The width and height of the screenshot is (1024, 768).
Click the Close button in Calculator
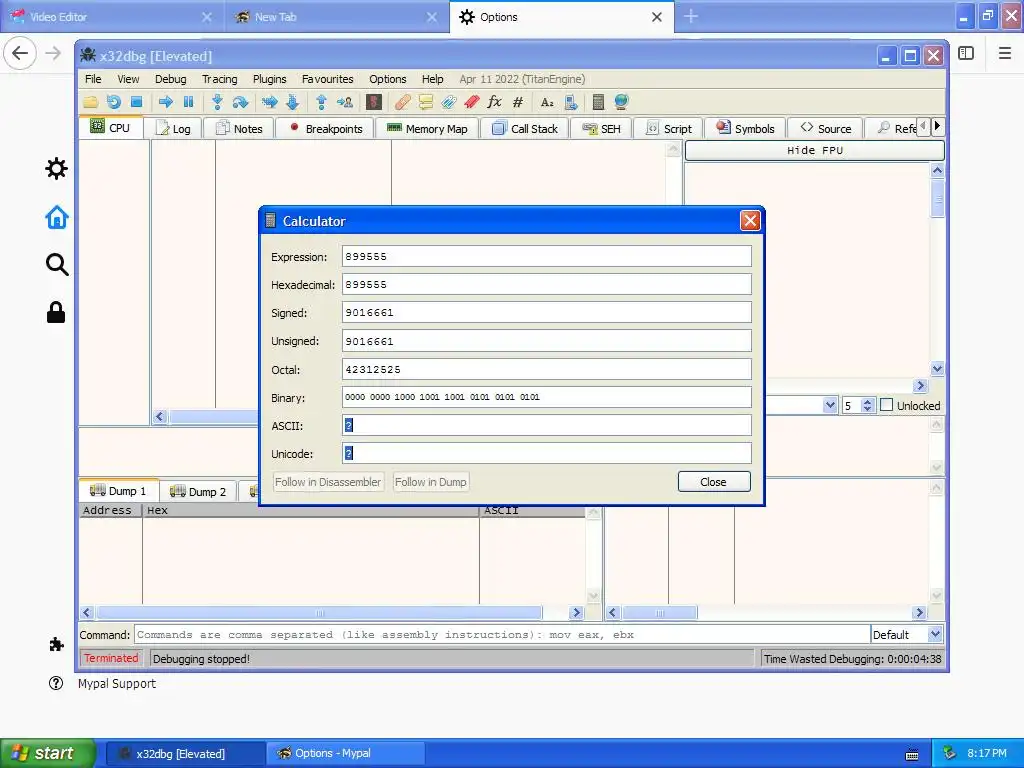click(x=714, y=482)
